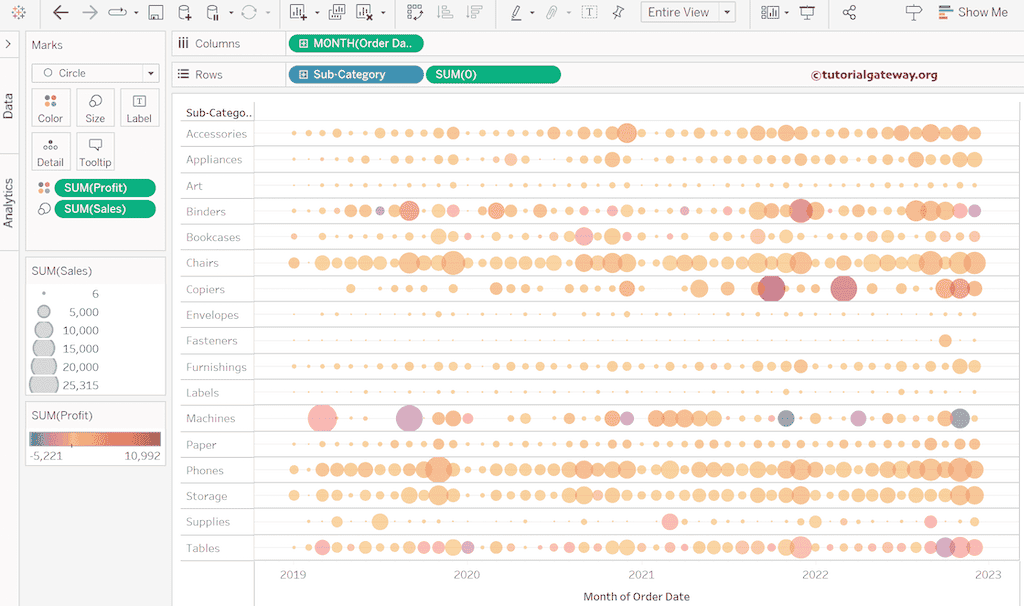Click the SUM(Profit) color gradient legend
Viewport: 1024px width, 606px height.
point(95,438)
